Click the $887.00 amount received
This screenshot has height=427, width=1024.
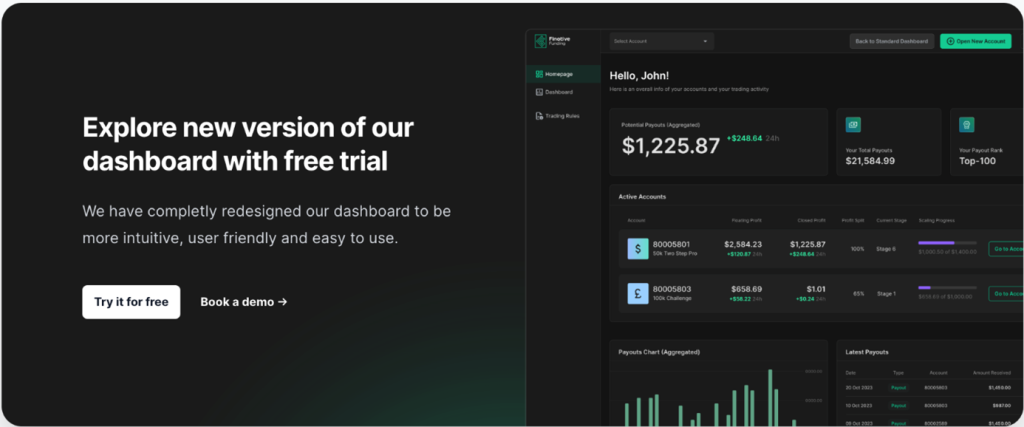point(1002,405)
